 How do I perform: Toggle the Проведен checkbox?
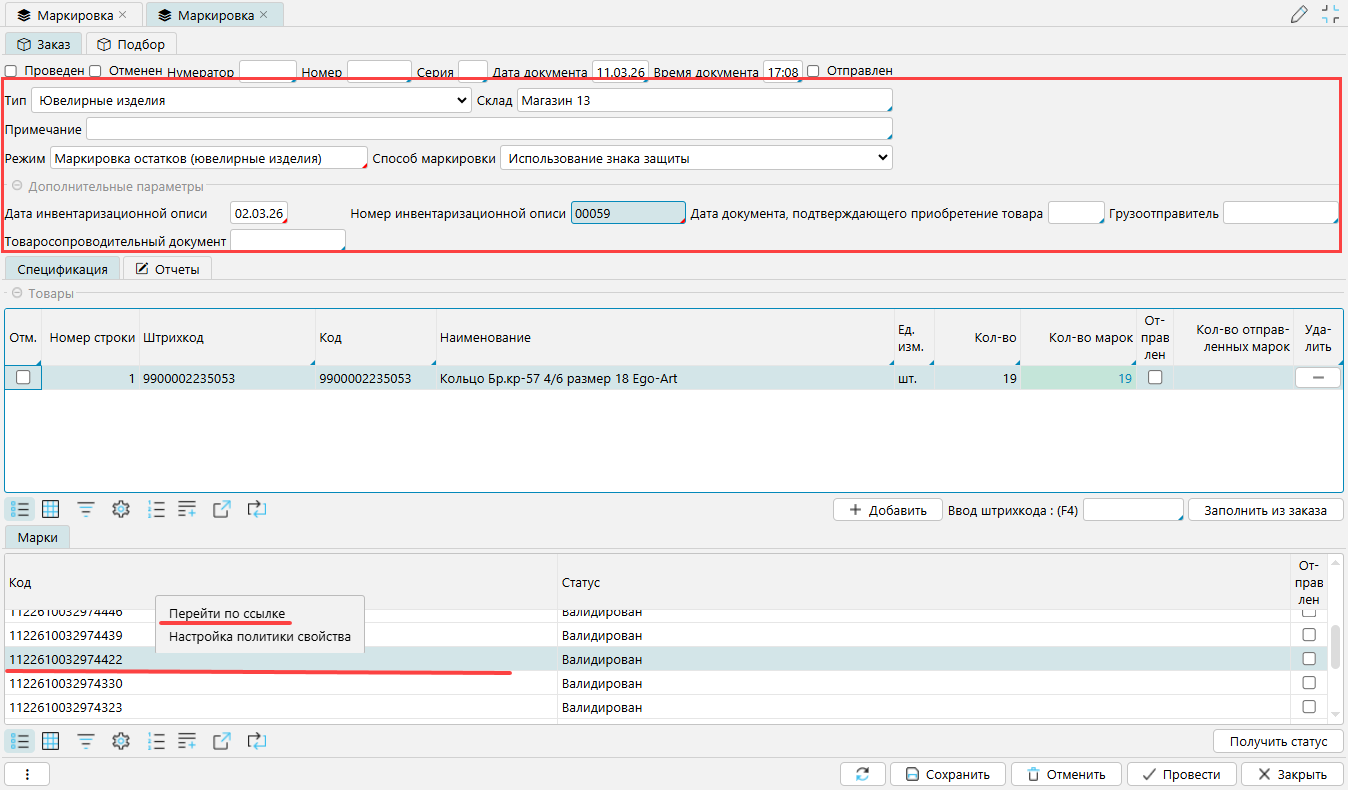[x=11, y=71]
